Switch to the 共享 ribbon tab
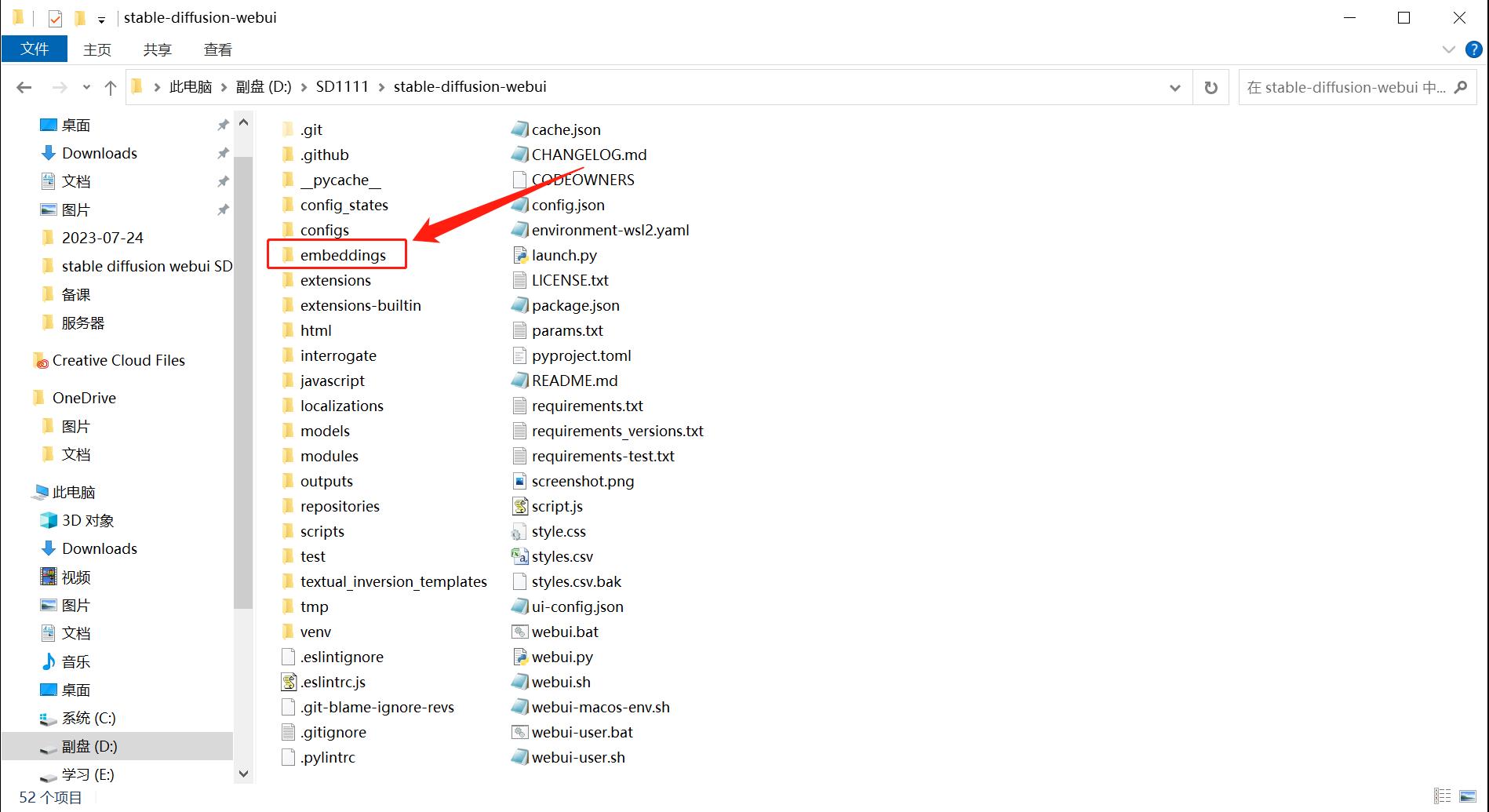Image resolution: width=1489 pixels, height=812 pixels. click(158, 49)
